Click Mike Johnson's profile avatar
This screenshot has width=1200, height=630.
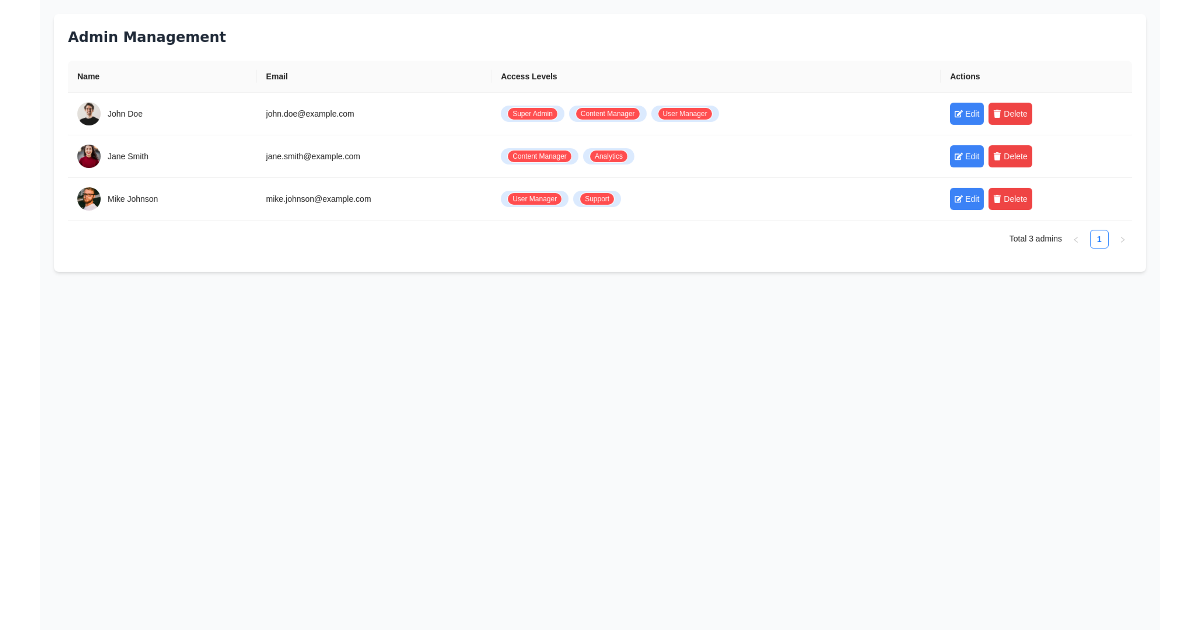[x=89, y=198]
